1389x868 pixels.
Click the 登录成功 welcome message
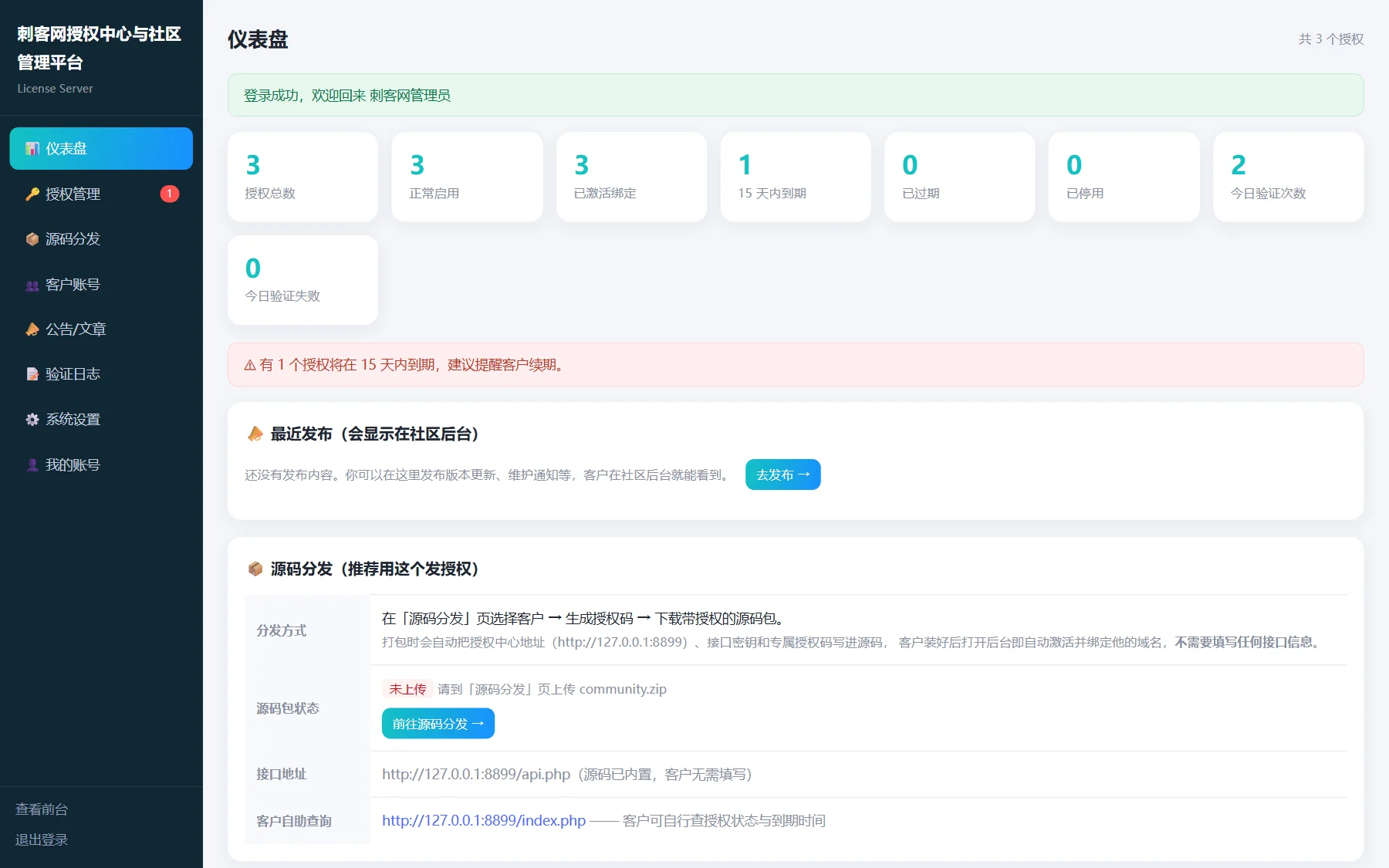[x=796, y=95]
